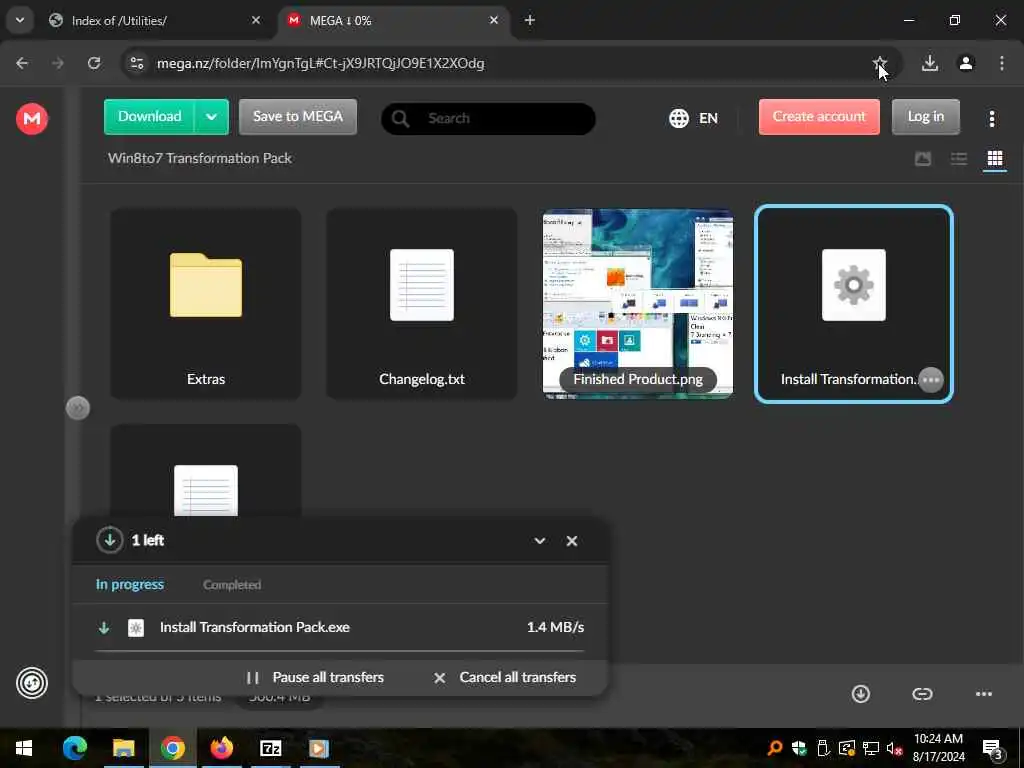Open Chrome three-dot menu
1024x768 pixels.
tap(1002, 63)
